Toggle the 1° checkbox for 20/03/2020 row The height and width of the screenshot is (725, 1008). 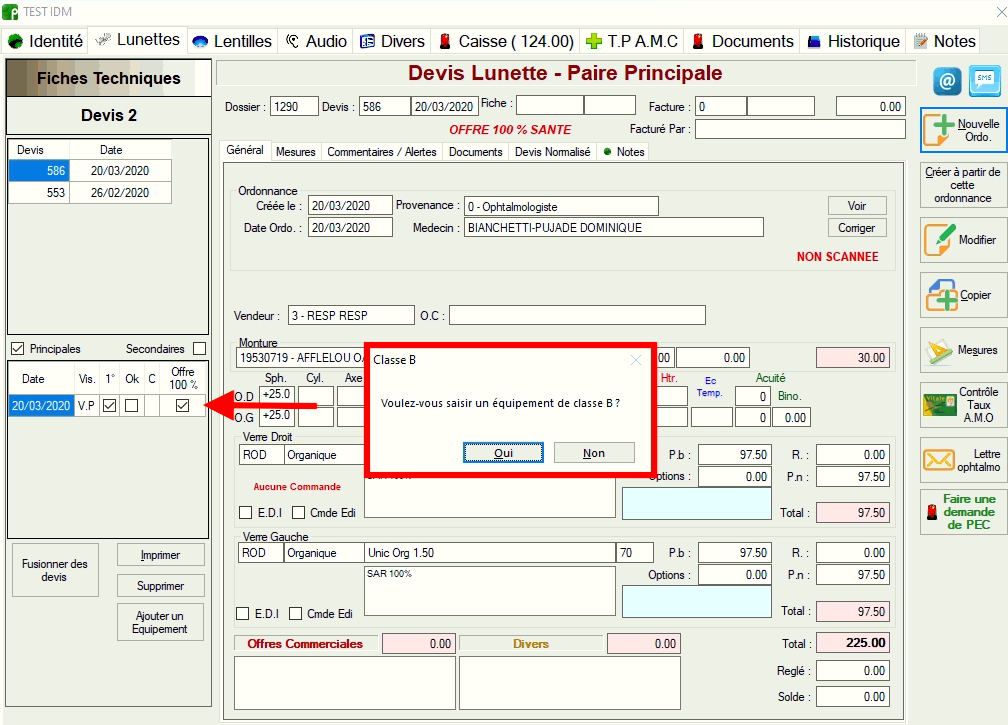pos(110,406)
